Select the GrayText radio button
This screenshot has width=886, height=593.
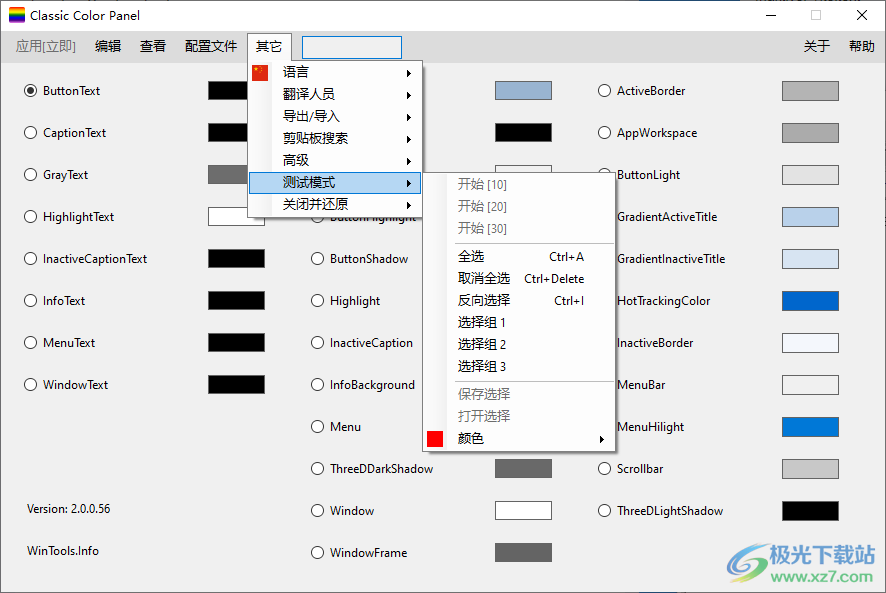(30, 175)
